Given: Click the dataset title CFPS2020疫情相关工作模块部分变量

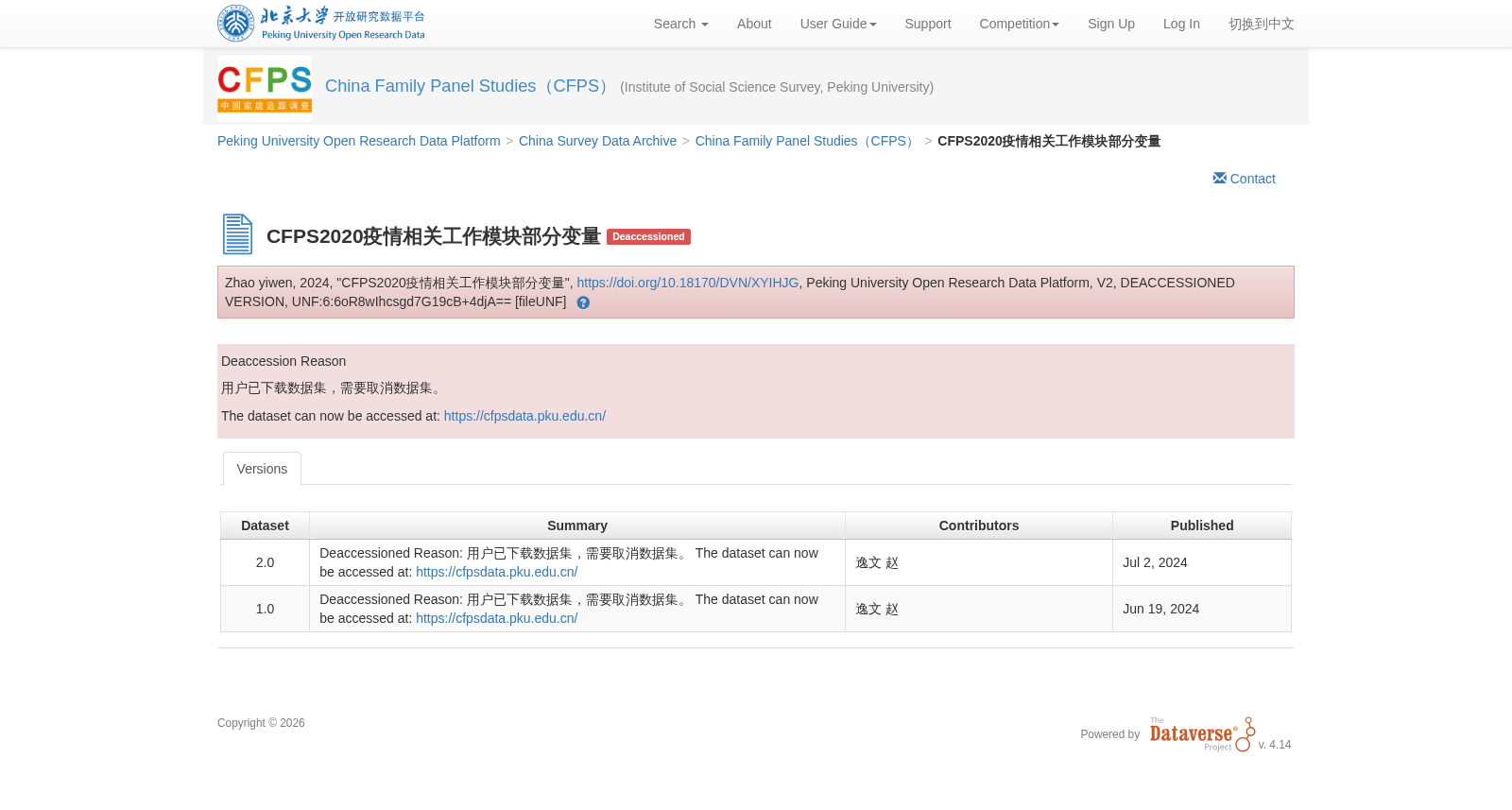Looking at the screenshot, I should tap(434, 236).
